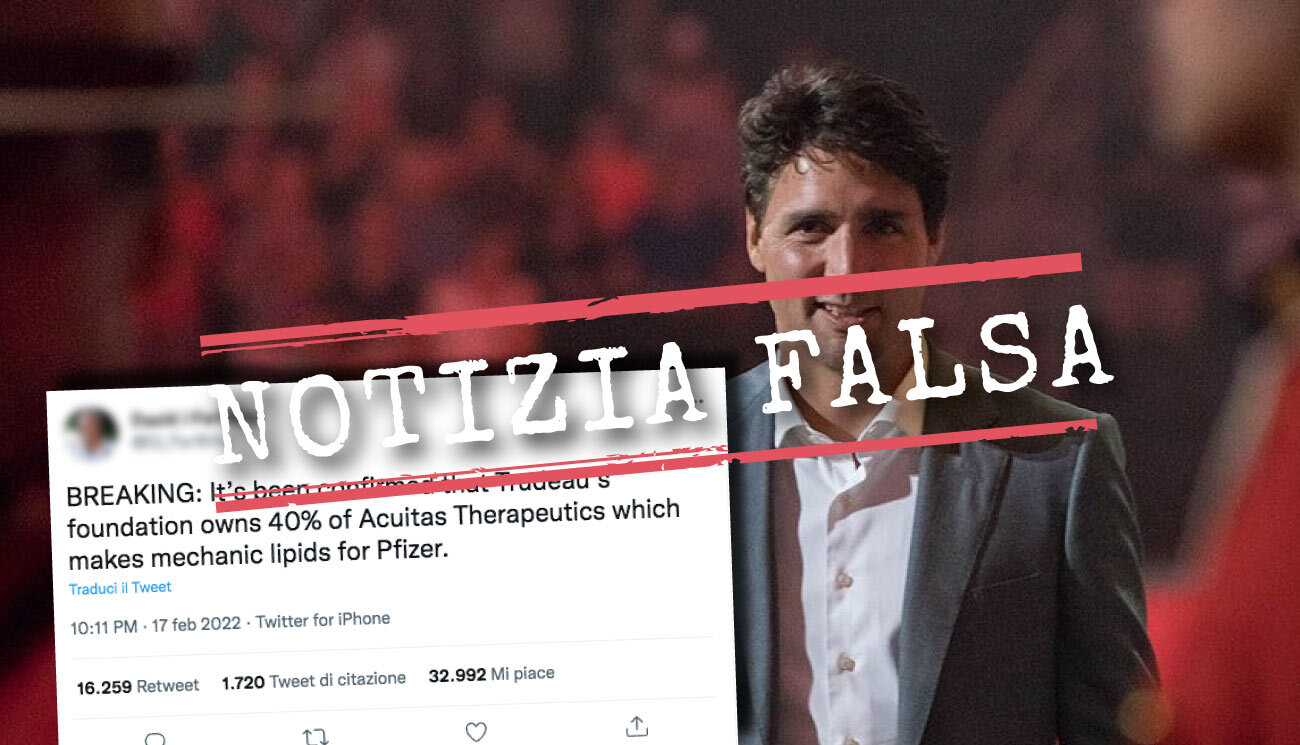The image size is (1300, 745).
Task: Open the 10:11 PM timestamp
Action: [104, 627]
